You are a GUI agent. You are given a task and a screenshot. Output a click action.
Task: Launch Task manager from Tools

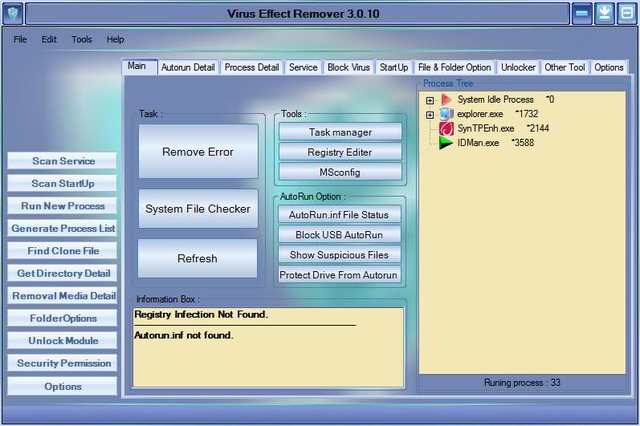coord(340,132)
